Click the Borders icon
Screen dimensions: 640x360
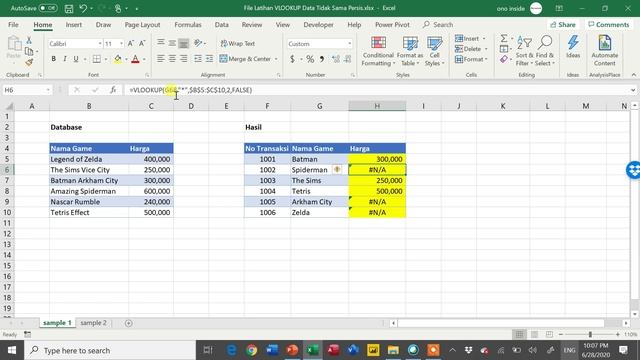97,59
